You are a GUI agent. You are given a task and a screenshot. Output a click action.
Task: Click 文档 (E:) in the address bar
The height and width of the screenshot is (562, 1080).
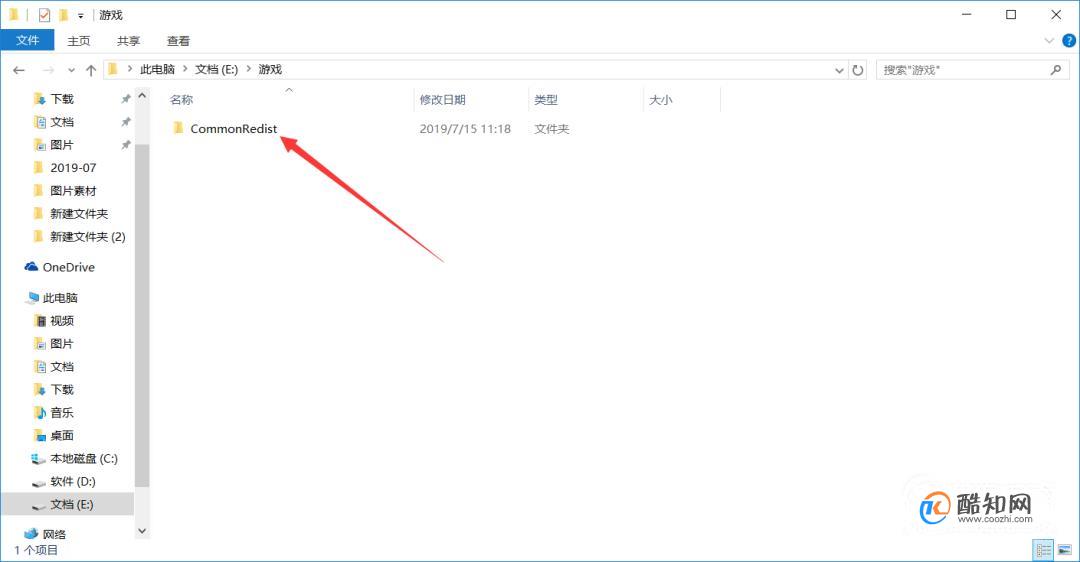click(217, 70)
